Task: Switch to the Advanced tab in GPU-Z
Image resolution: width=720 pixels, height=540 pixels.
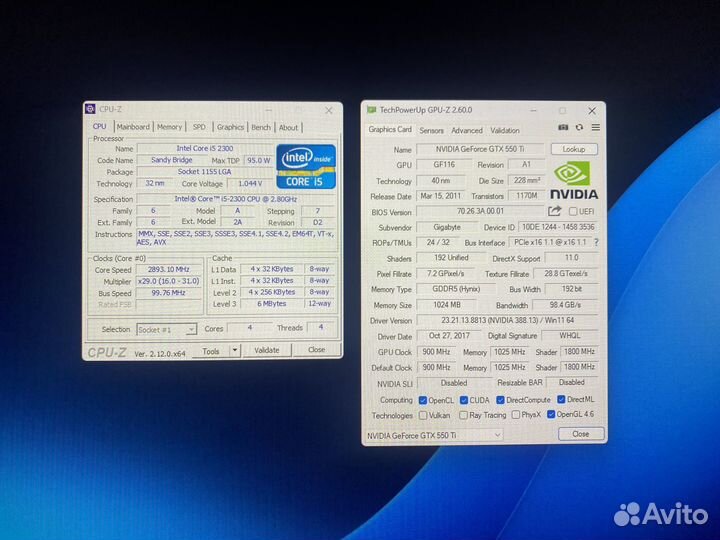Action: [x=467, y=130]
